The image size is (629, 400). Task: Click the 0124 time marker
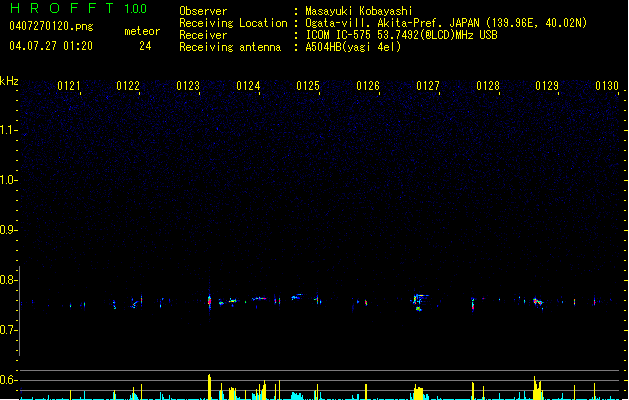pyautogui.click(x=248, y=86)
